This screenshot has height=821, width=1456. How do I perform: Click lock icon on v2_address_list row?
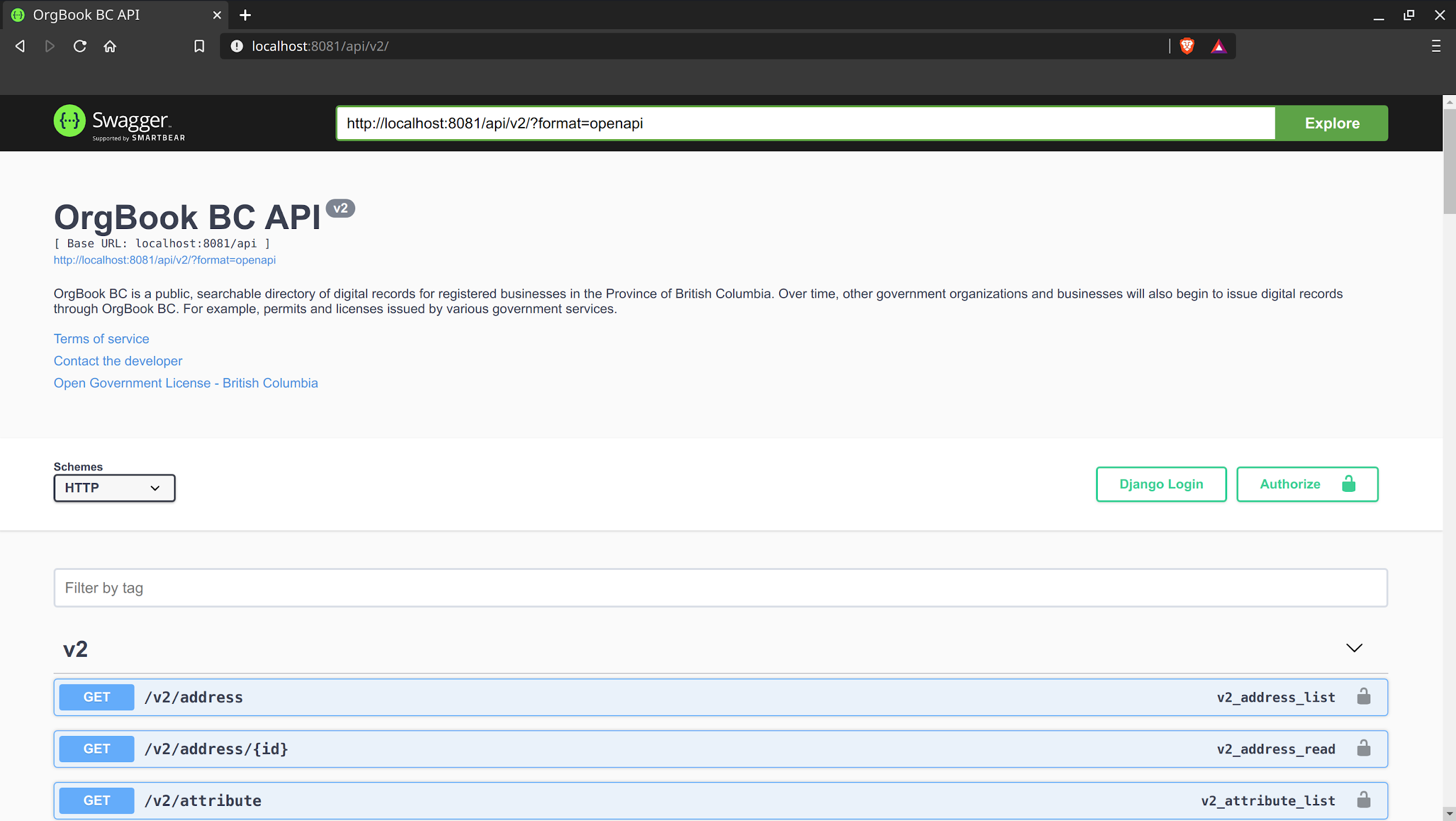pyautogui.click(x=1363, y=697)
